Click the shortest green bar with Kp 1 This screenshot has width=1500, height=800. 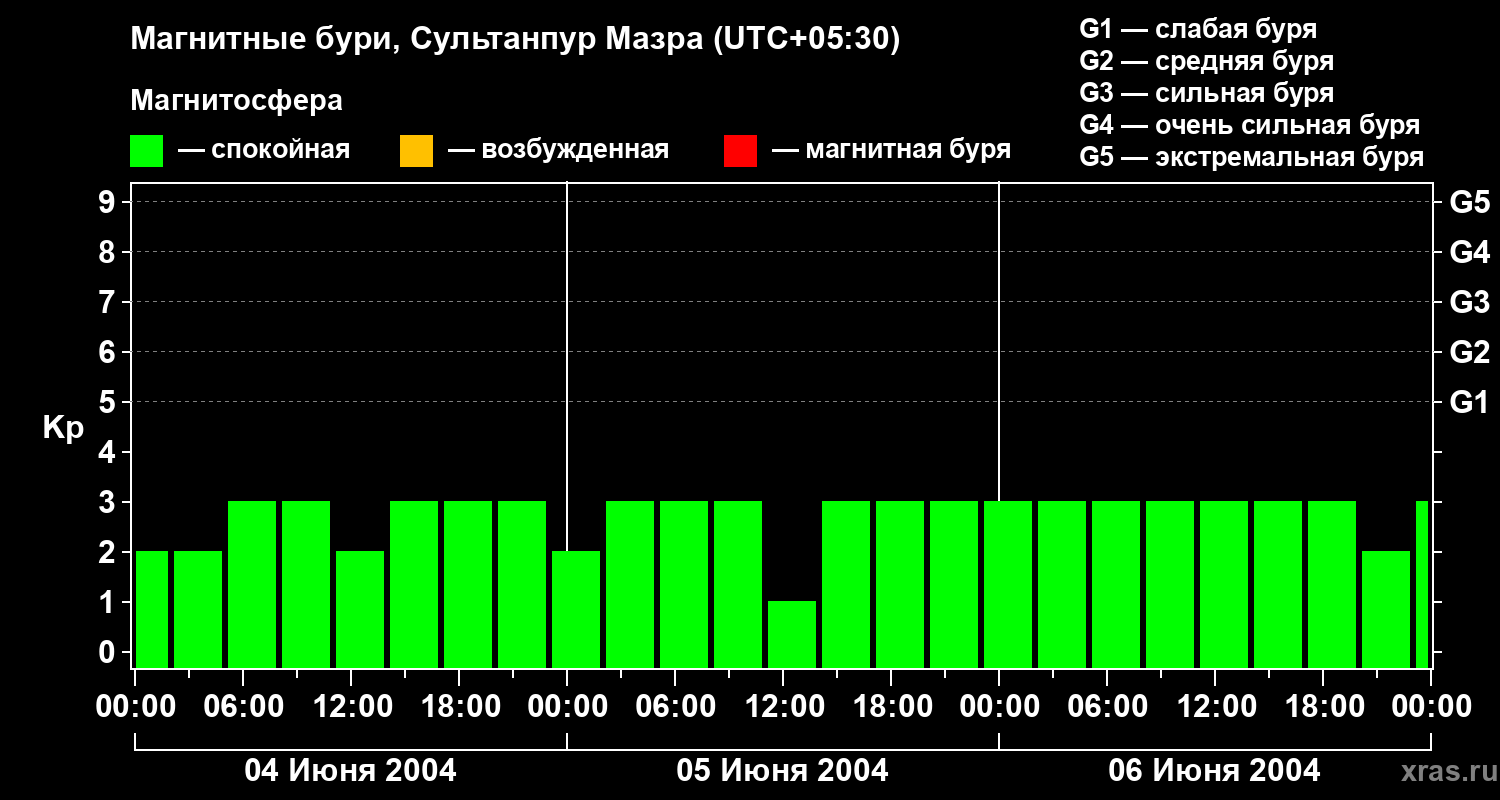pyautogui.click(x=792, y=634)
